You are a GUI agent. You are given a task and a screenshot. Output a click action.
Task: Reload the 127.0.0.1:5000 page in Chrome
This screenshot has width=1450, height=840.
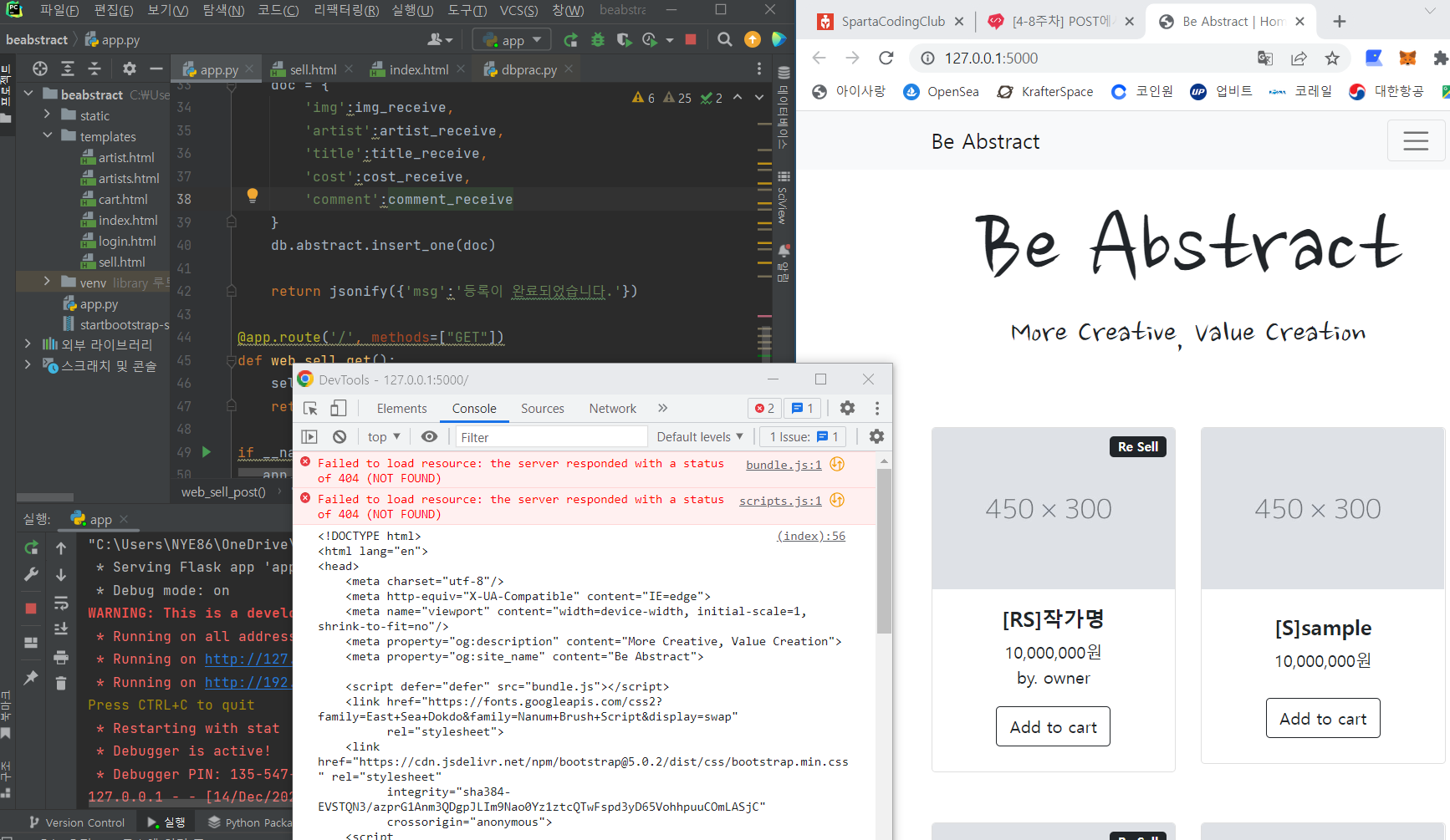[x=886, y=58]
